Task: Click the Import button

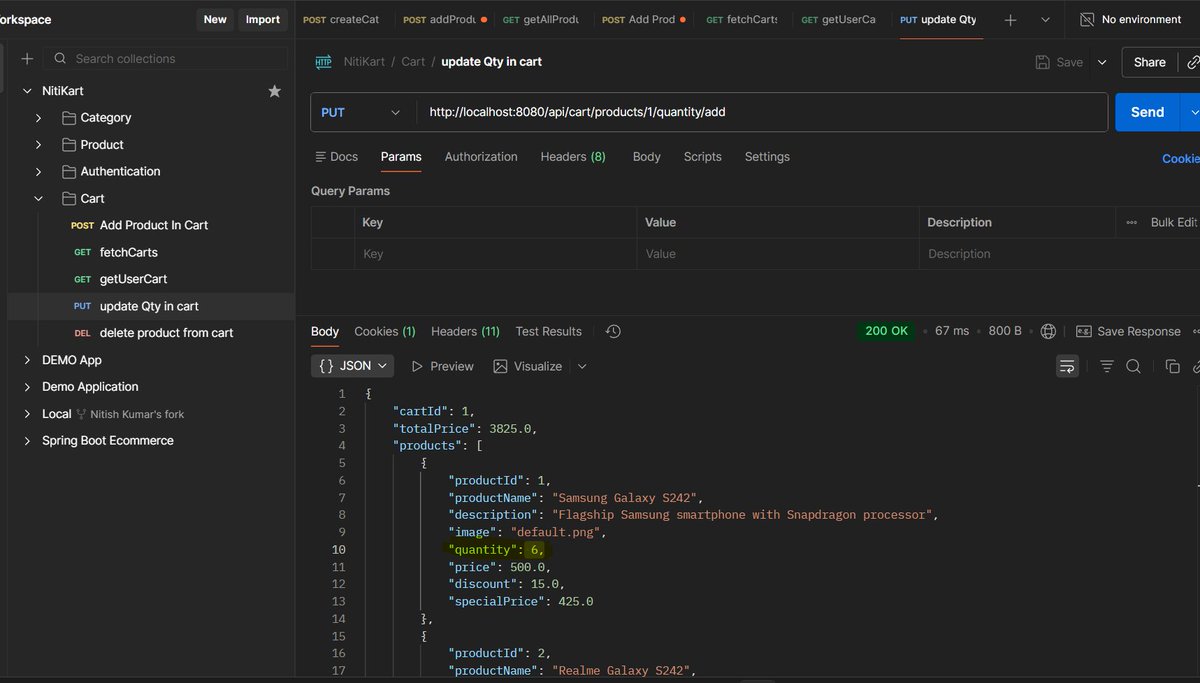Action: click(x=263, y=19)
